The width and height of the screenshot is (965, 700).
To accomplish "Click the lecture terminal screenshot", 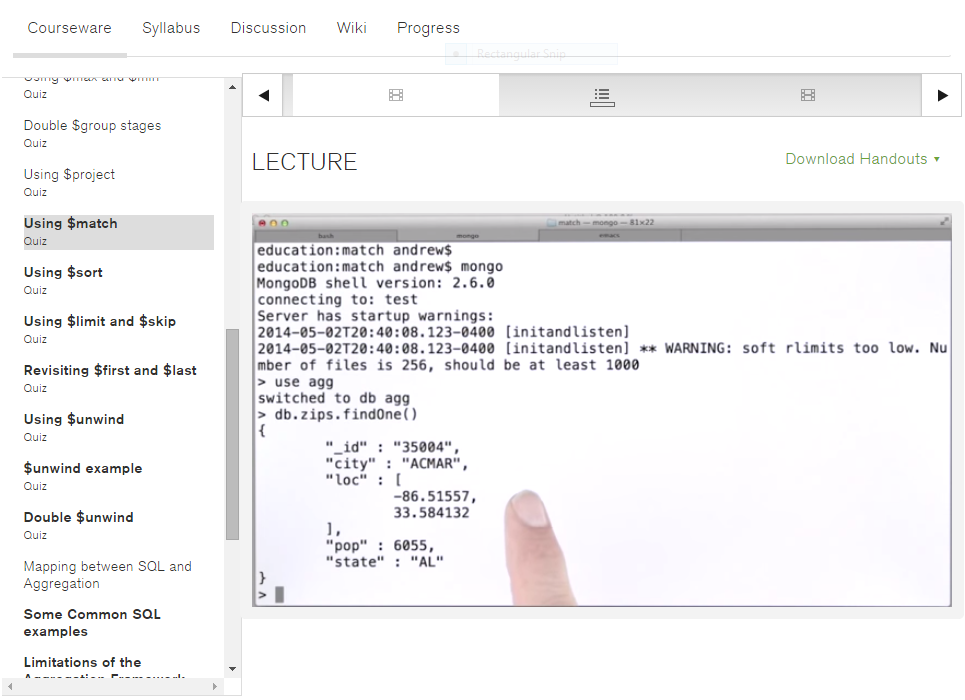I will [x=601, y=410].
